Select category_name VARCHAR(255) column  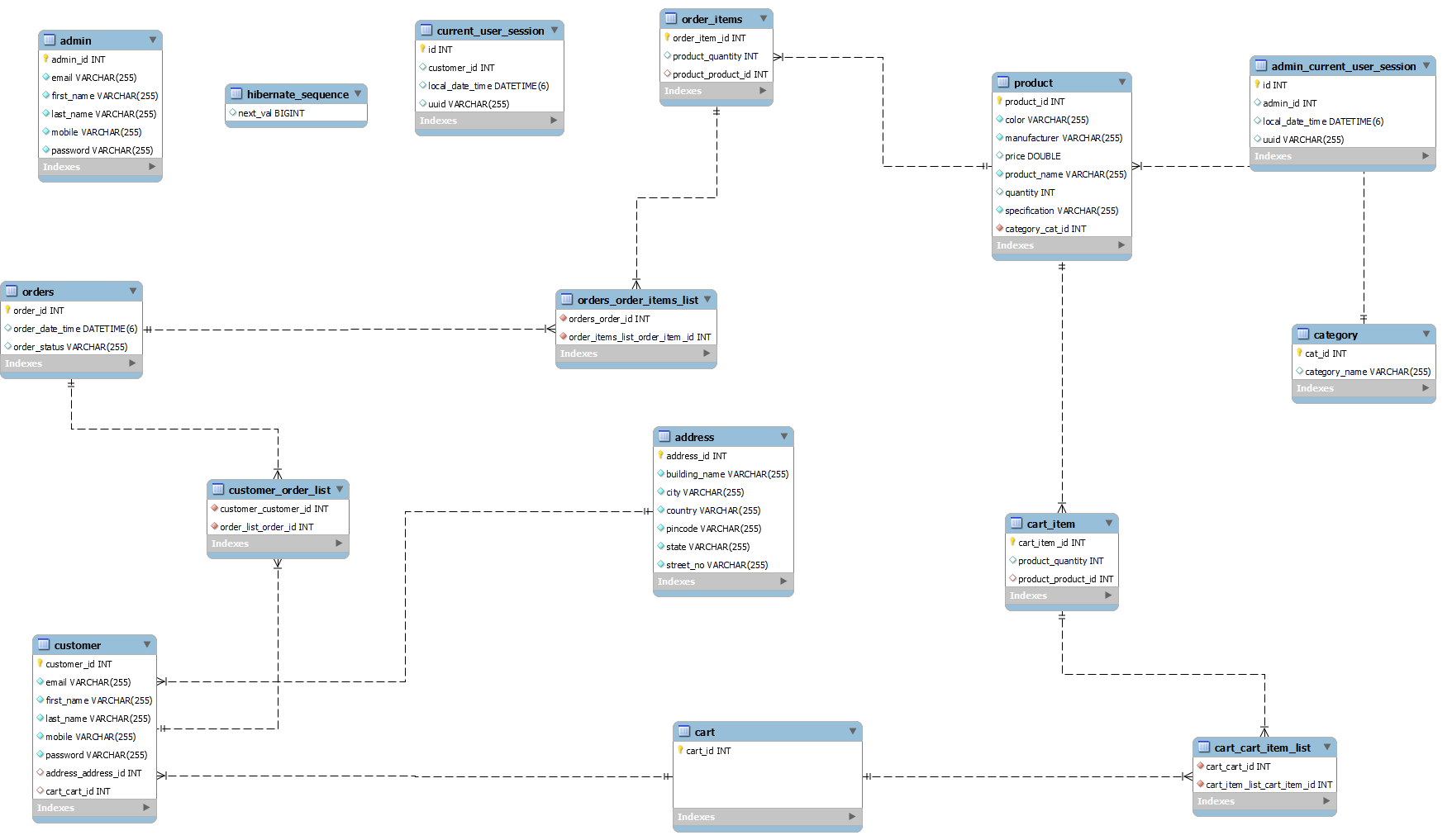click(1364, 372)
